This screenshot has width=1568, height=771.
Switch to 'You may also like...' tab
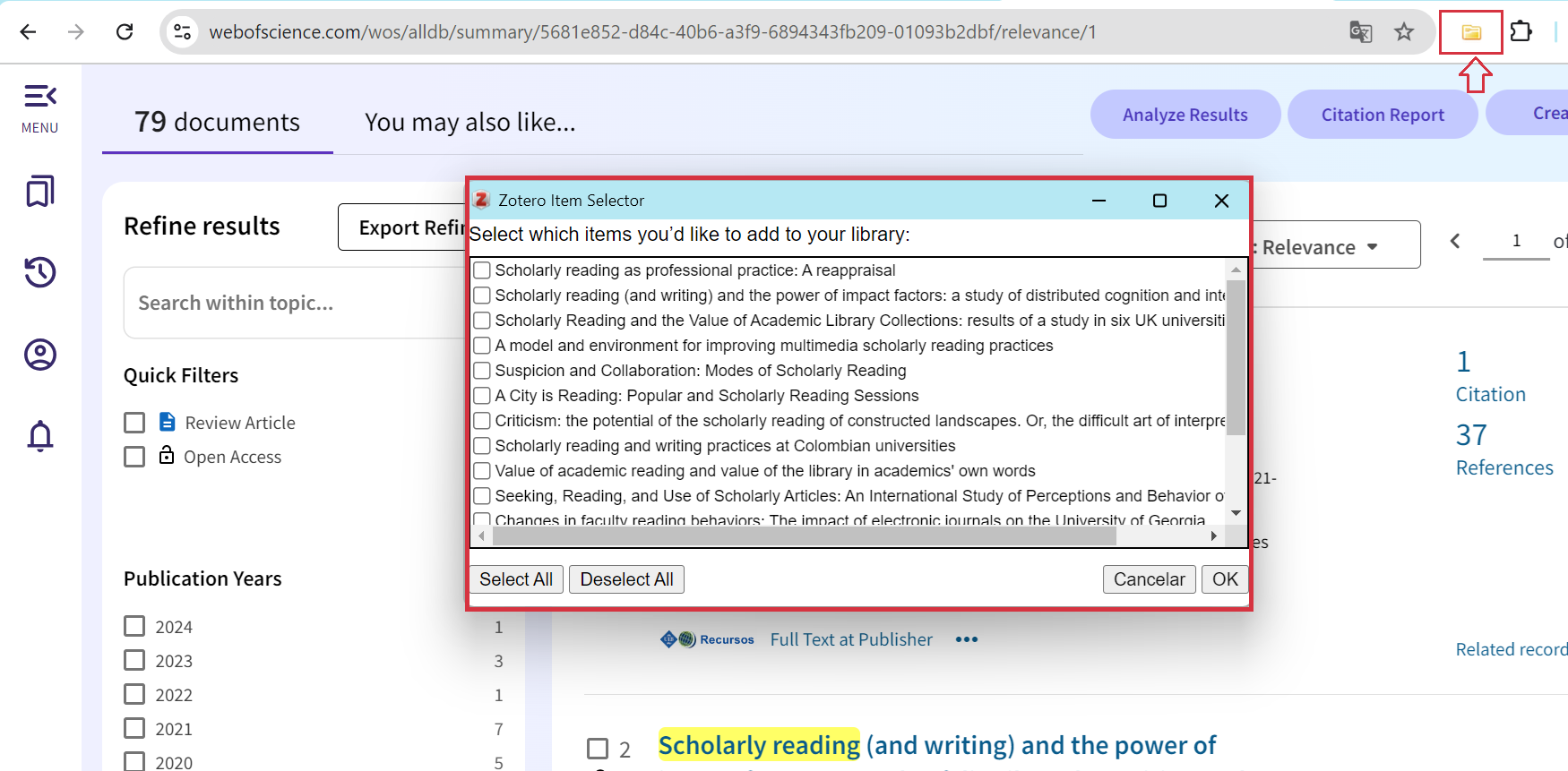[470, 122]
